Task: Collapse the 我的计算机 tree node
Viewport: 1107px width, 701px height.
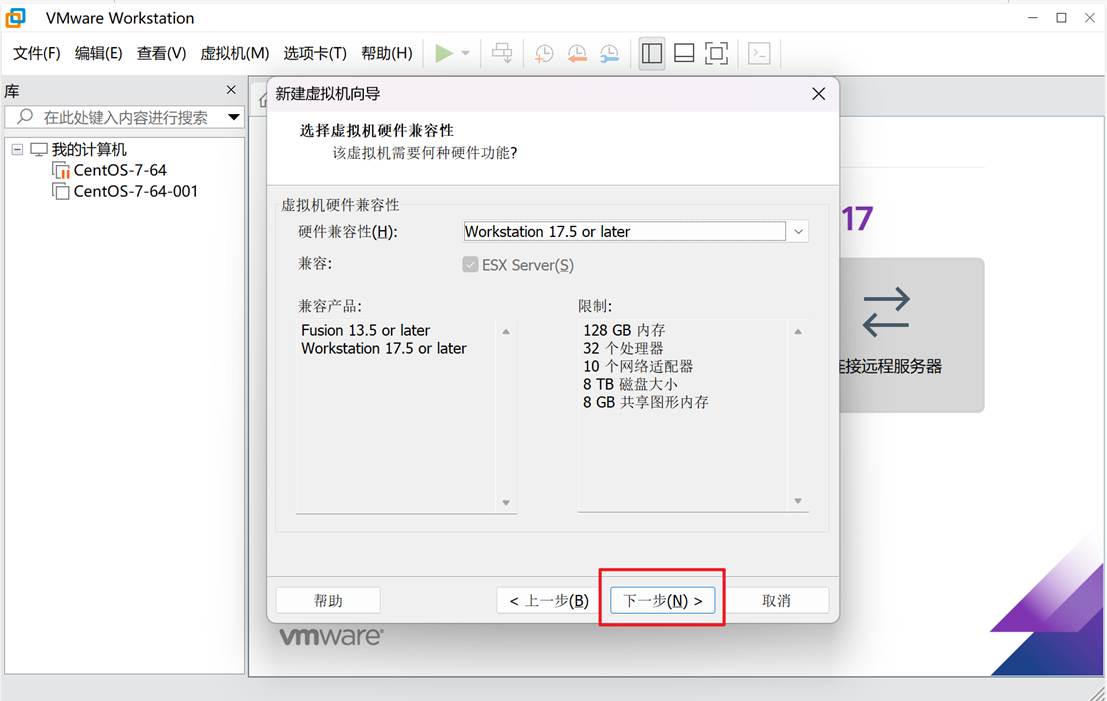Action: click(18, 150)
